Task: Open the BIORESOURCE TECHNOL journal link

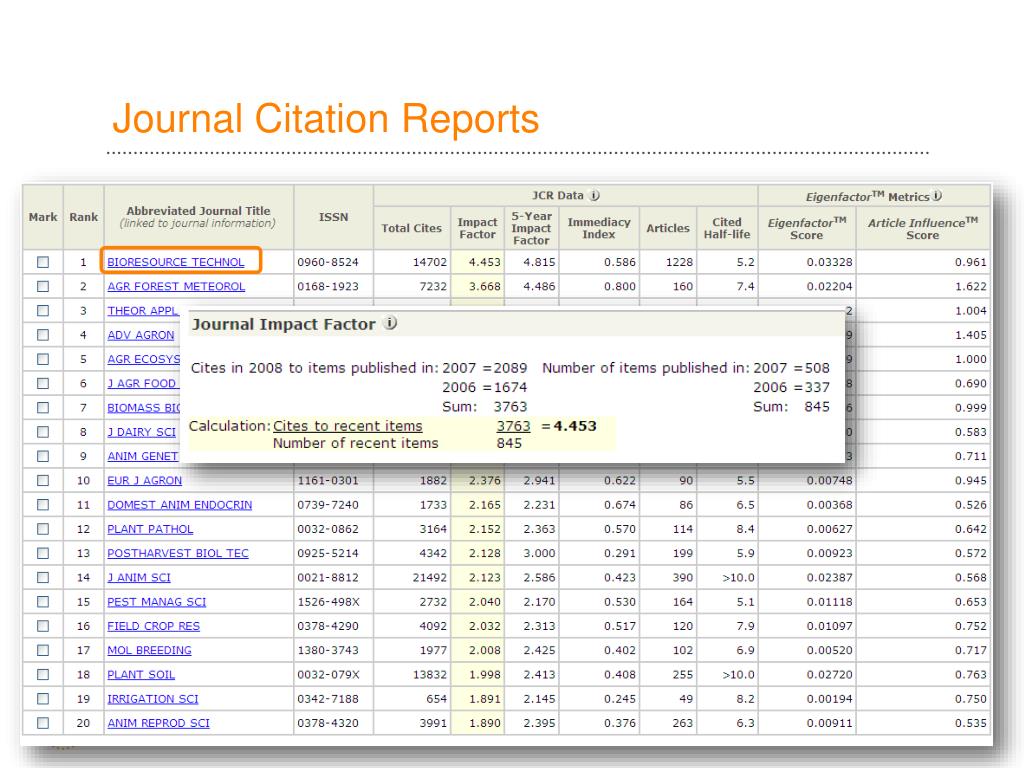Action: click(x=176, y=262)
